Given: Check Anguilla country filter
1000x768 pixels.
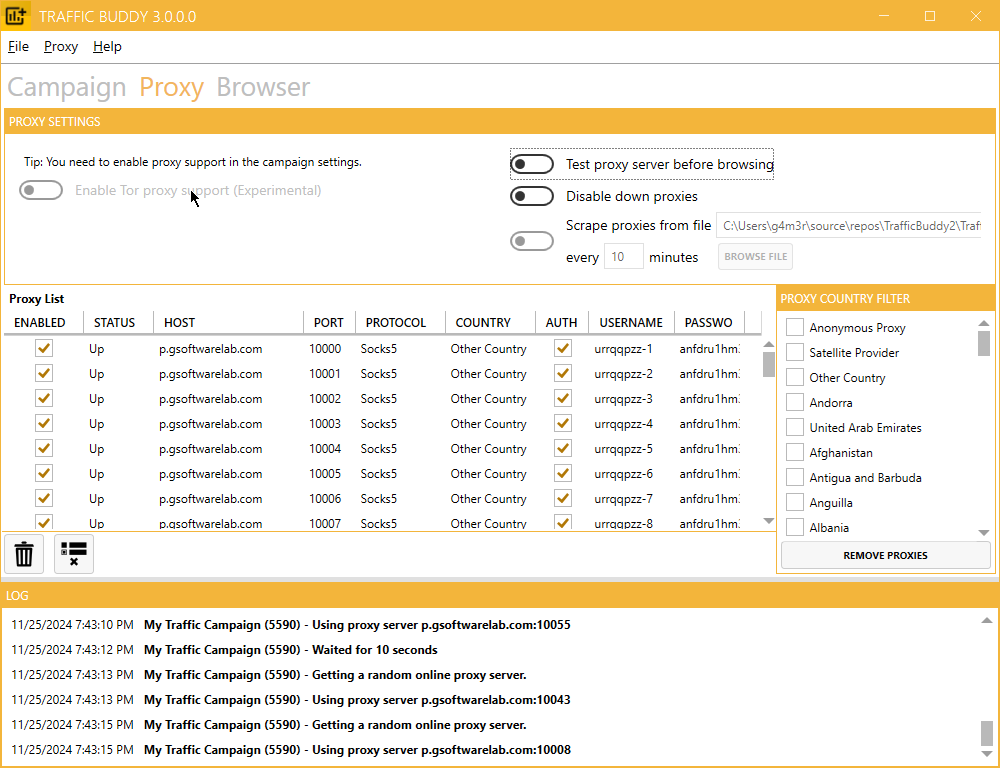Looking at the screenshot, I should point(795,502).
